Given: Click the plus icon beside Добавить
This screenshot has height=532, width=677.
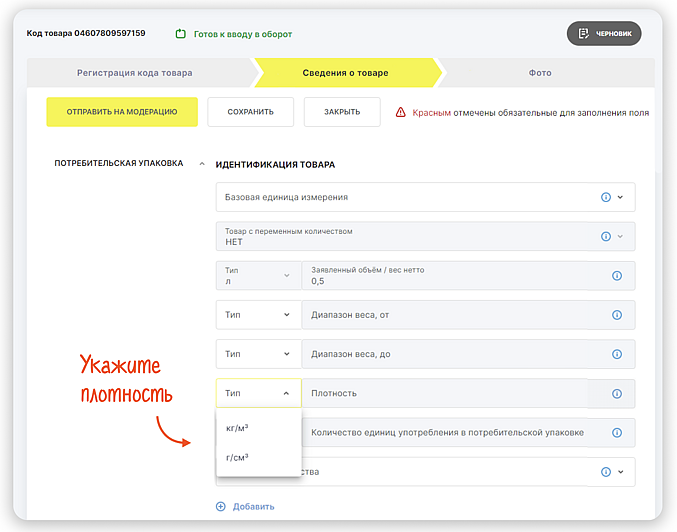Looking at the screenshot, I should pos(221,506).
